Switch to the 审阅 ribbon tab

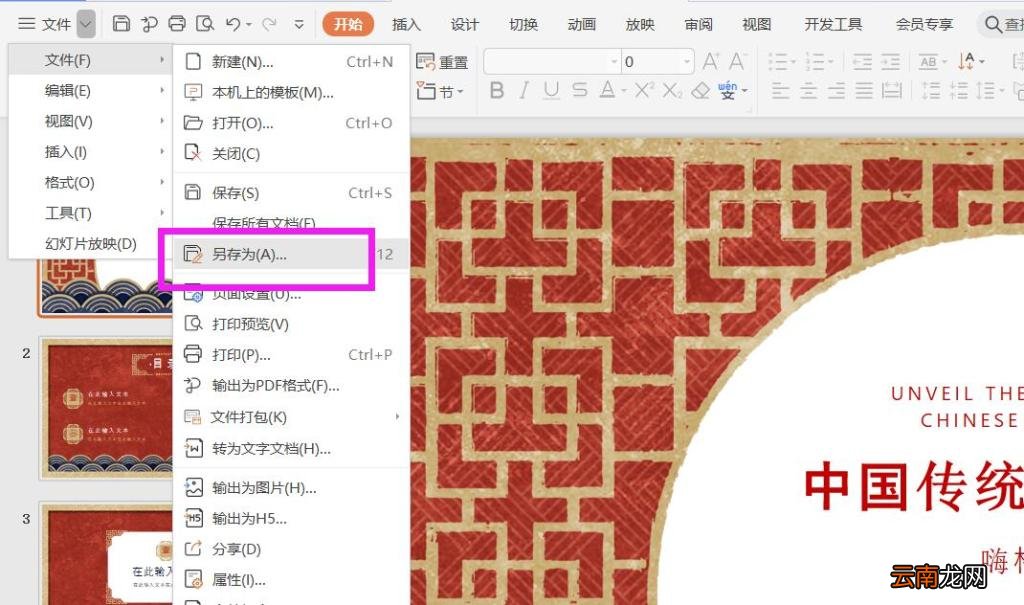tap(698, 24)
